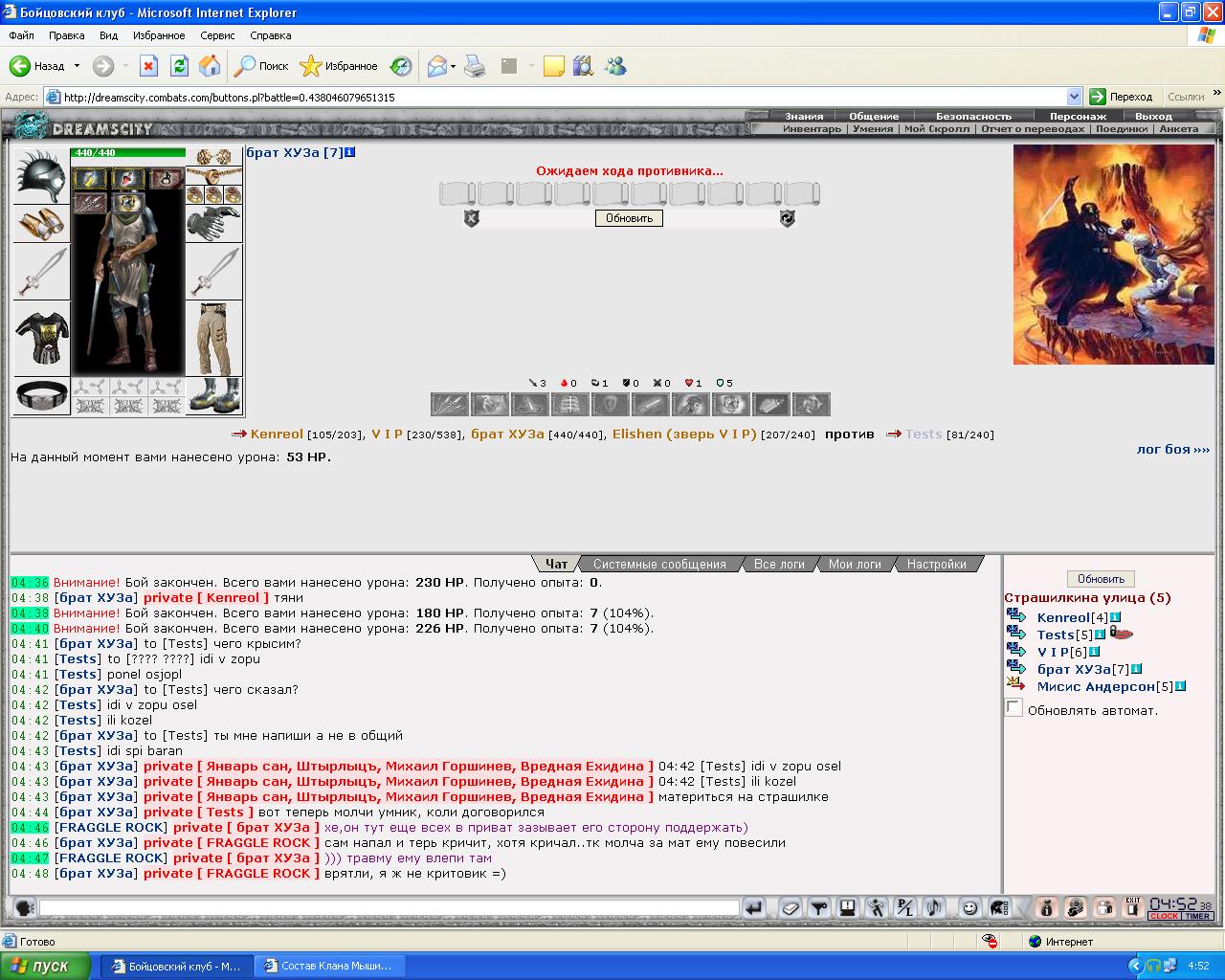Screen dimensions: 1225x980
Task: Click the eraser clear-chat icon
Action: click(790, 907)
